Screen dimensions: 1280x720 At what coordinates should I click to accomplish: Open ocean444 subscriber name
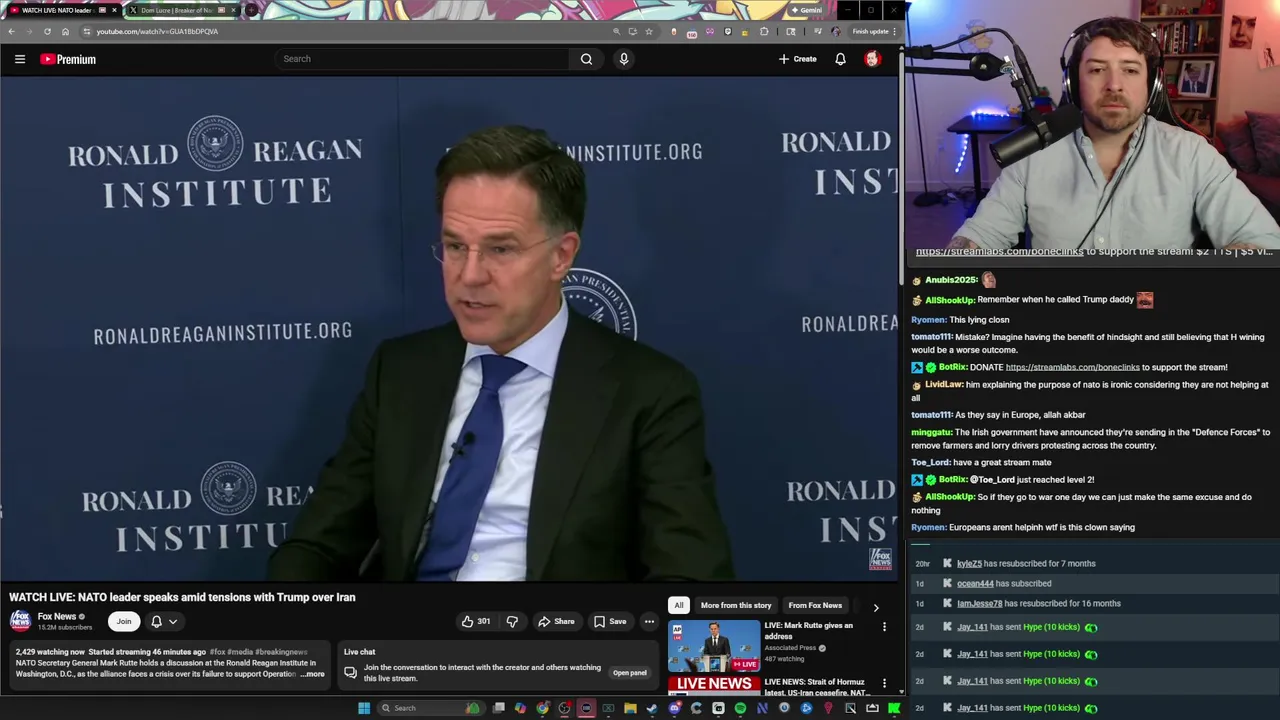tap(975, 583)
